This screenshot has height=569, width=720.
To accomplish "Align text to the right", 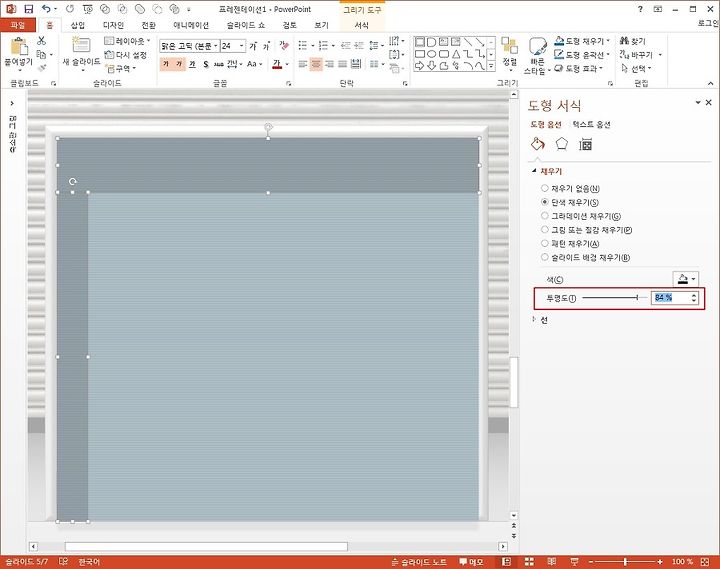I will 329,64.
